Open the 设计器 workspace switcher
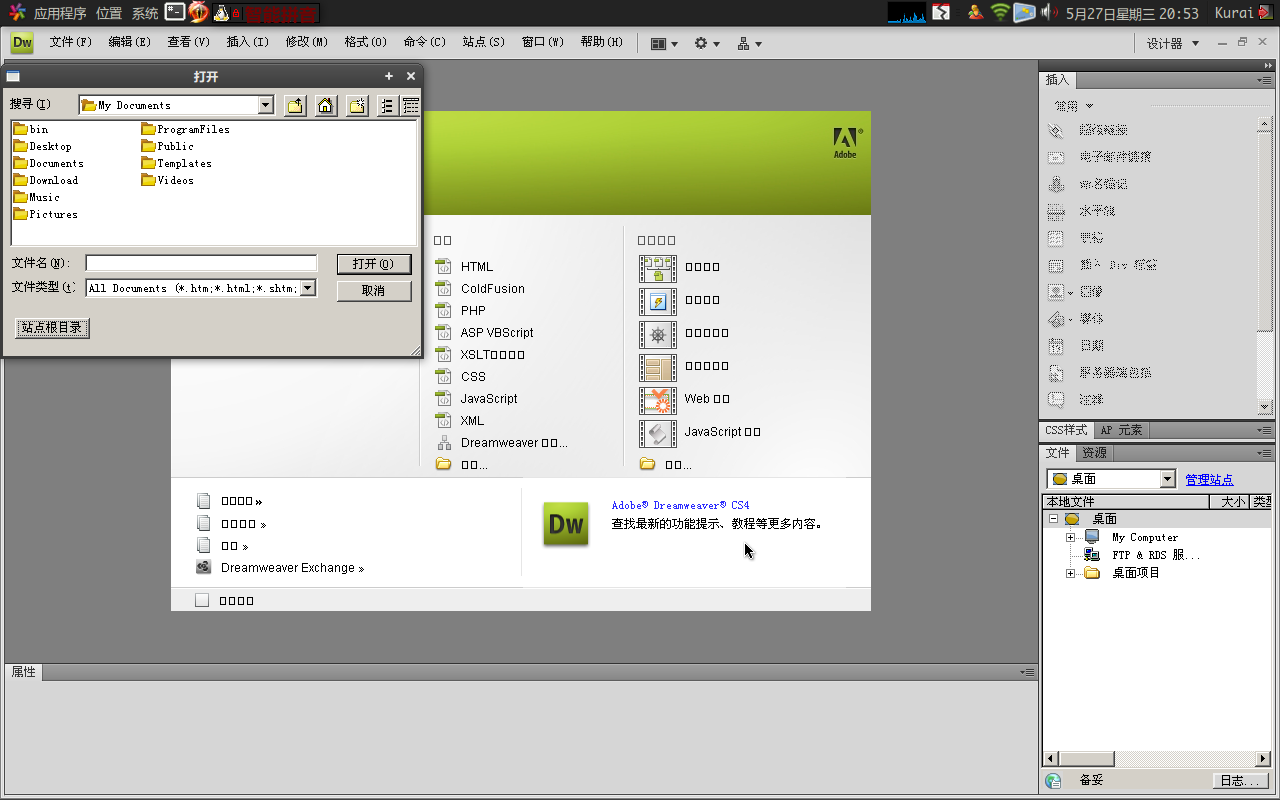This screenshot has height=800, width=1280. point(1173,43)
